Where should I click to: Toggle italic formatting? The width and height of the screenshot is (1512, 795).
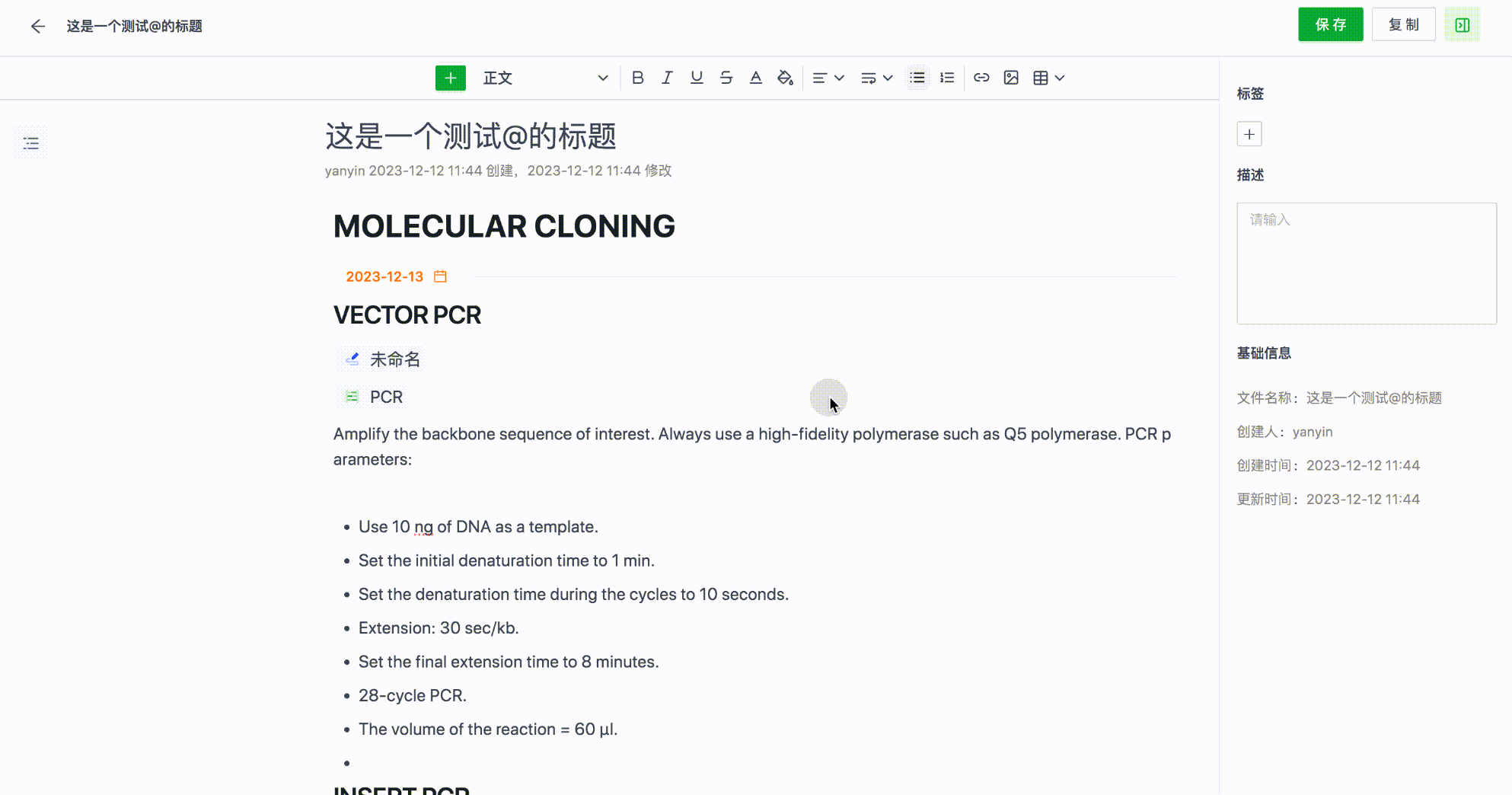tap(667, 78)
